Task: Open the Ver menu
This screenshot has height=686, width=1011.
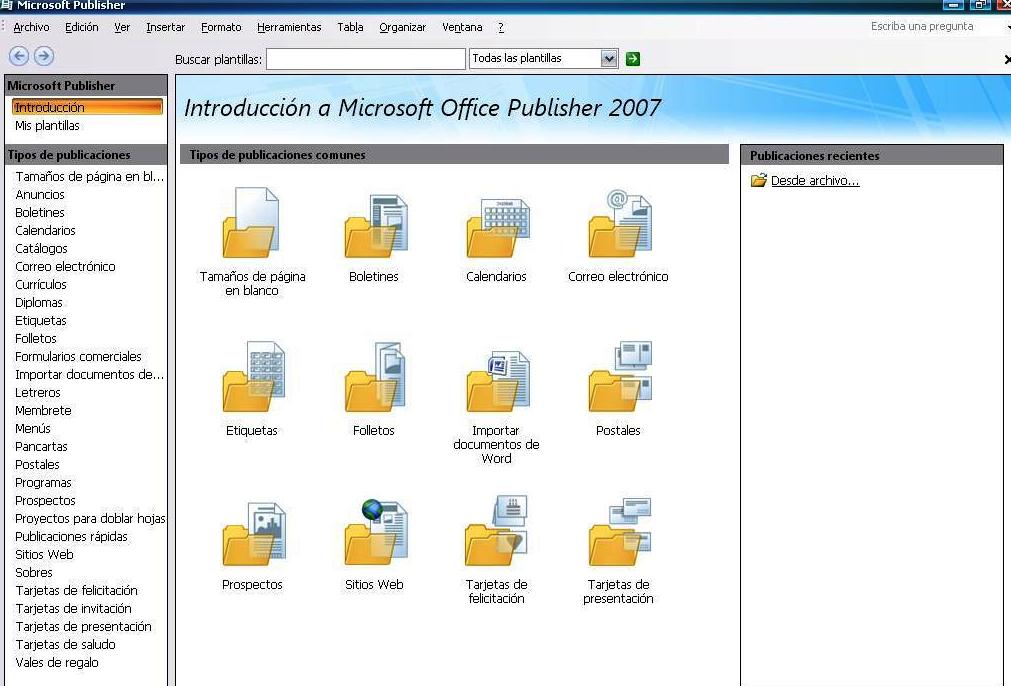Action: (122, 27)
